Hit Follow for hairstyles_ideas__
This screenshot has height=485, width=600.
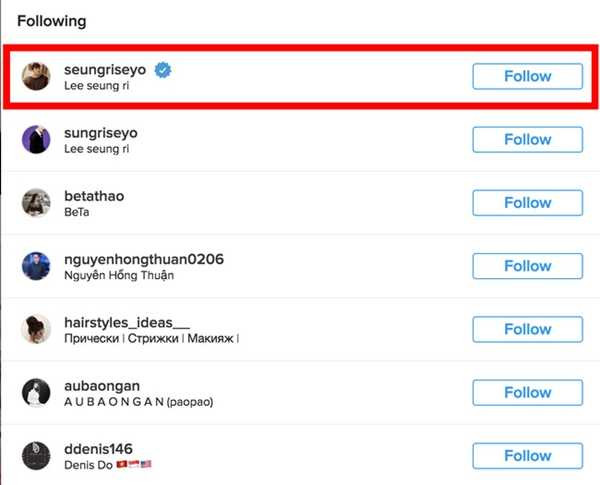coord(527,329)
